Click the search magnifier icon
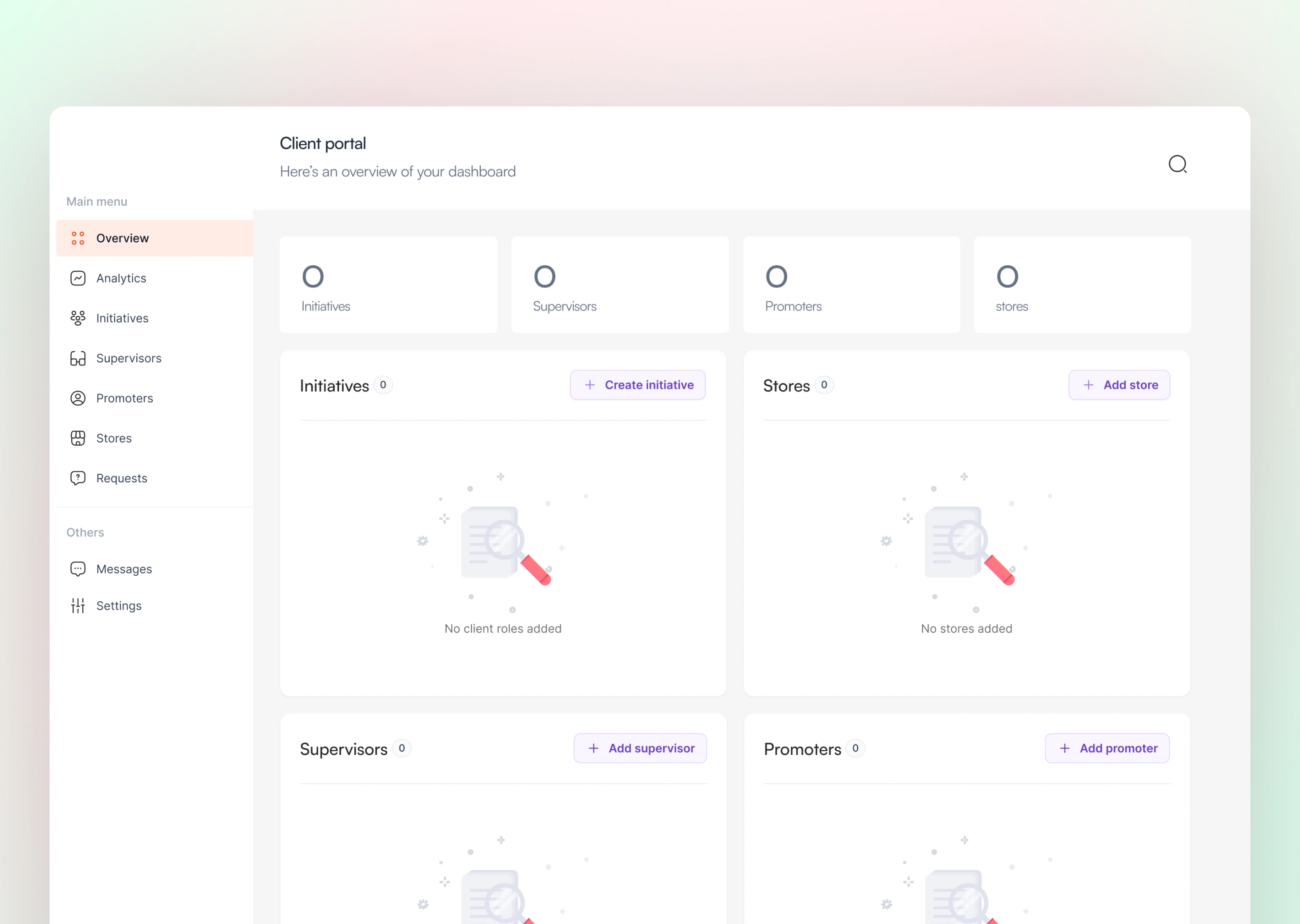The width and height of the screenshot is (1300, 924). (1177, 164)
